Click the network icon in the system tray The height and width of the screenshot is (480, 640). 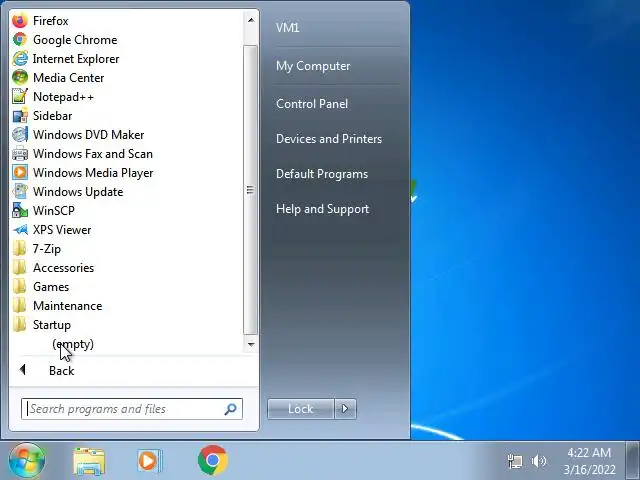pos(515,461)
